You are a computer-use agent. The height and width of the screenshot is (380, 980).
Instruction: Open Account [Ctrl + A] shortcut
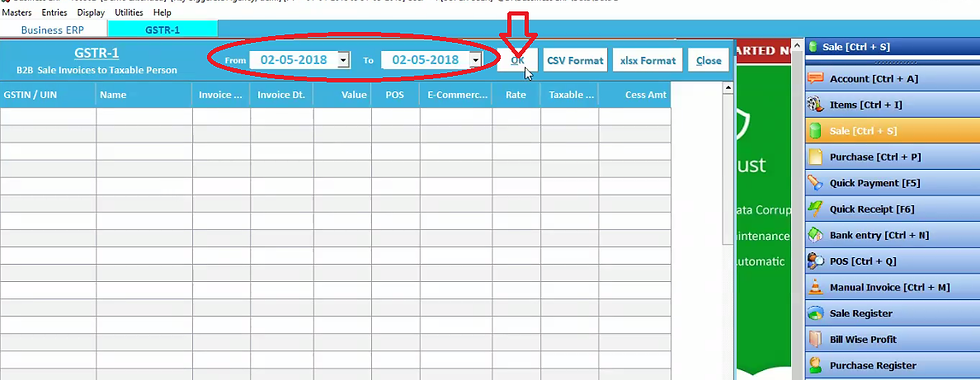click(892, 79)
